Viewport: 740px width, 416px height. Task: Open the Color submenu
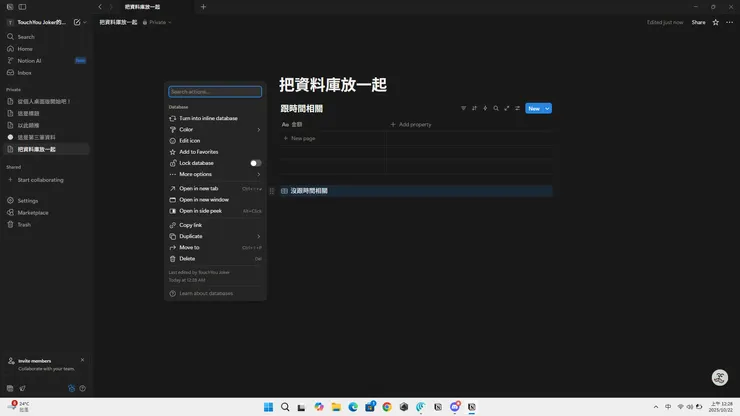(x=215, y=129)
